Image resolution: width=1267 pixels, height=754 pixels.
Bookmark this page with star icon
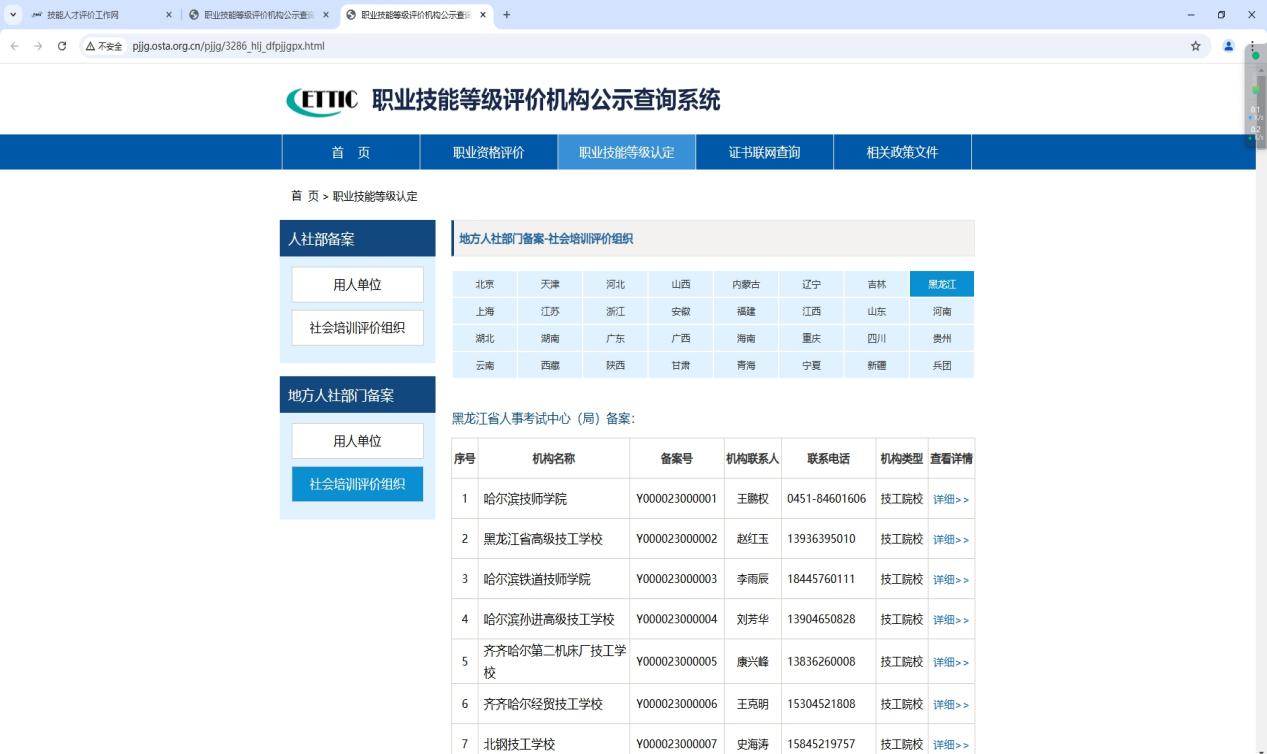tap(1195, 46)
